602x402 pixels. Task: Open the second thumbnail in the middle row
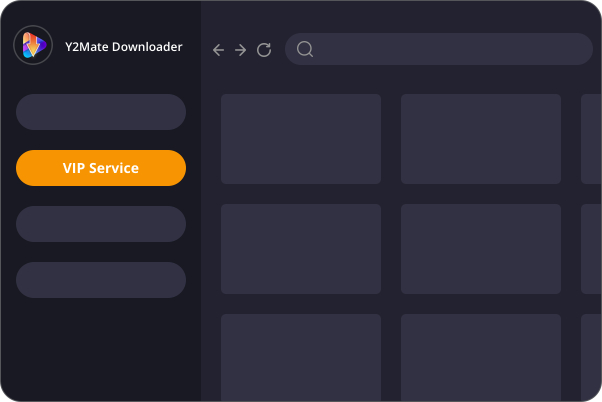[481, 249]
